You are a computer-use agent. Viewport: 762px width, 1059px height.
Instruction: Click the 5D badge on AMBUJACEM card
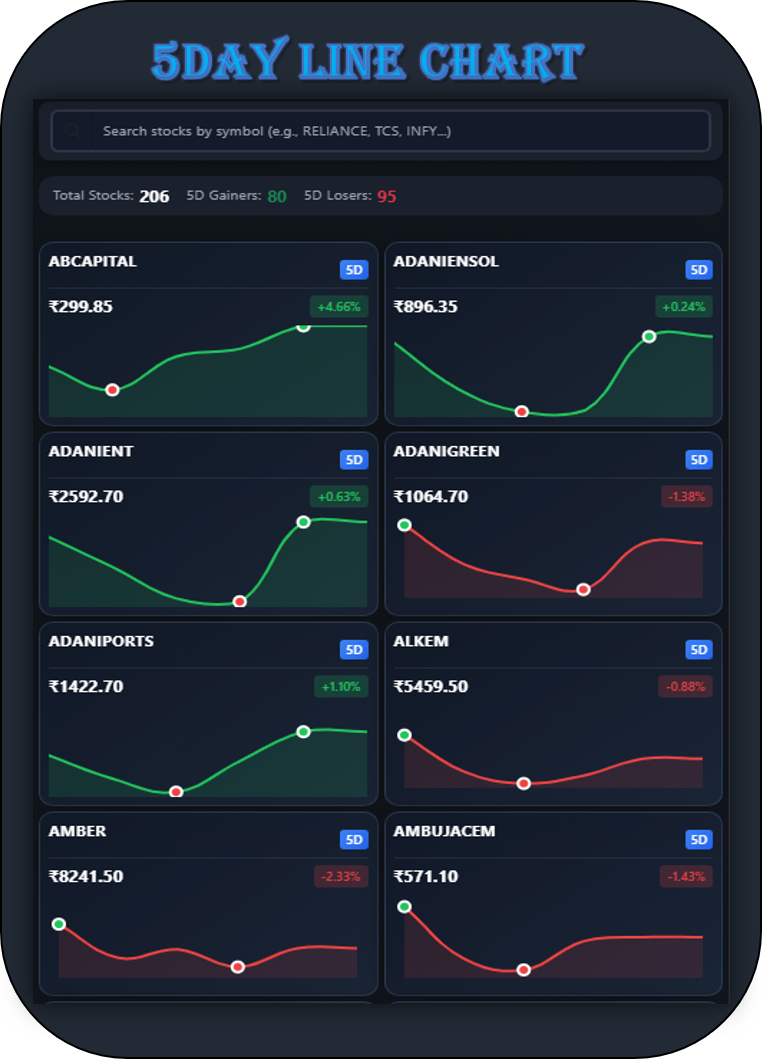pos(699,840)
